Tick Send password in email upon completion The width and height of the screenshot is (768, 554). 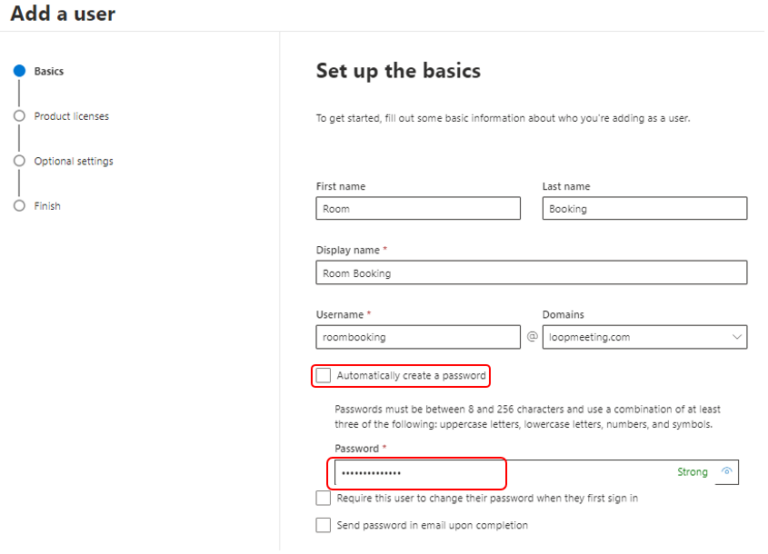point(323,525)
